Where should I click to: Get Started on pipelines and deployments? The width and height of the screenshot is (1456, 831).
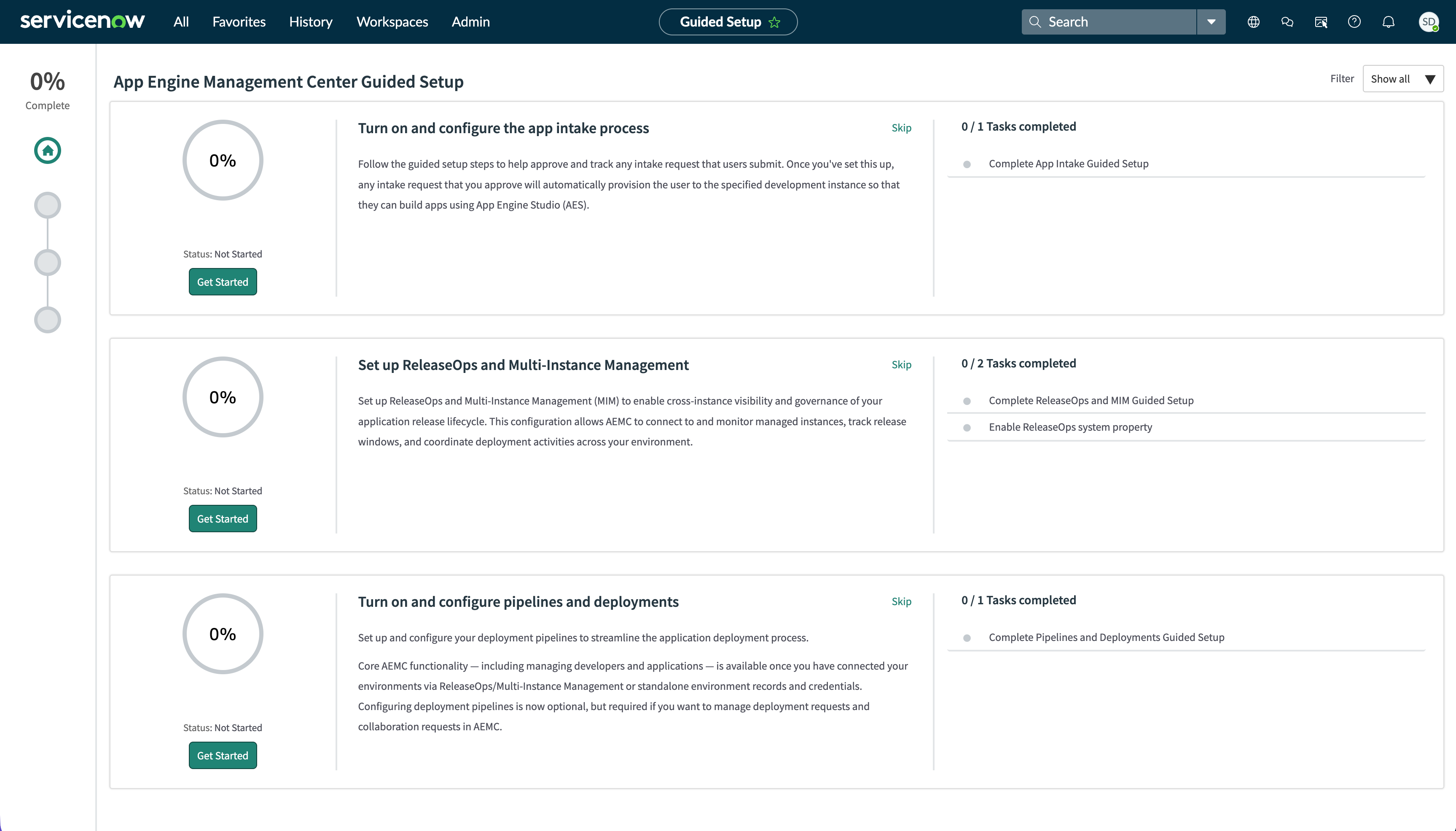(223, 756)
